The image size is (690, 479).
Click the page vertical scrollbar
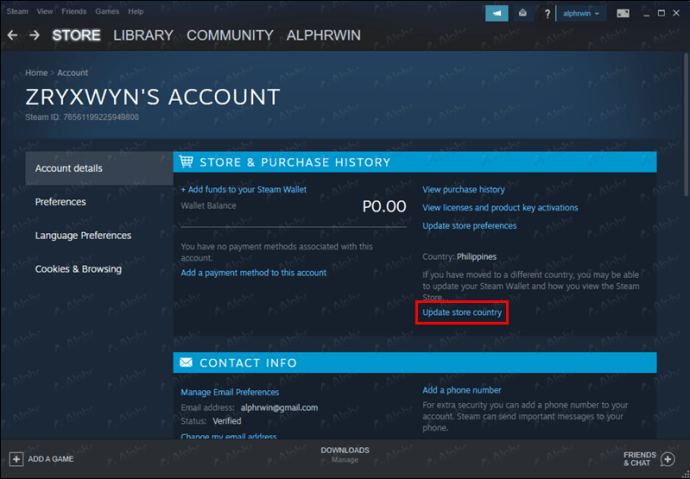tap(686, 123)
